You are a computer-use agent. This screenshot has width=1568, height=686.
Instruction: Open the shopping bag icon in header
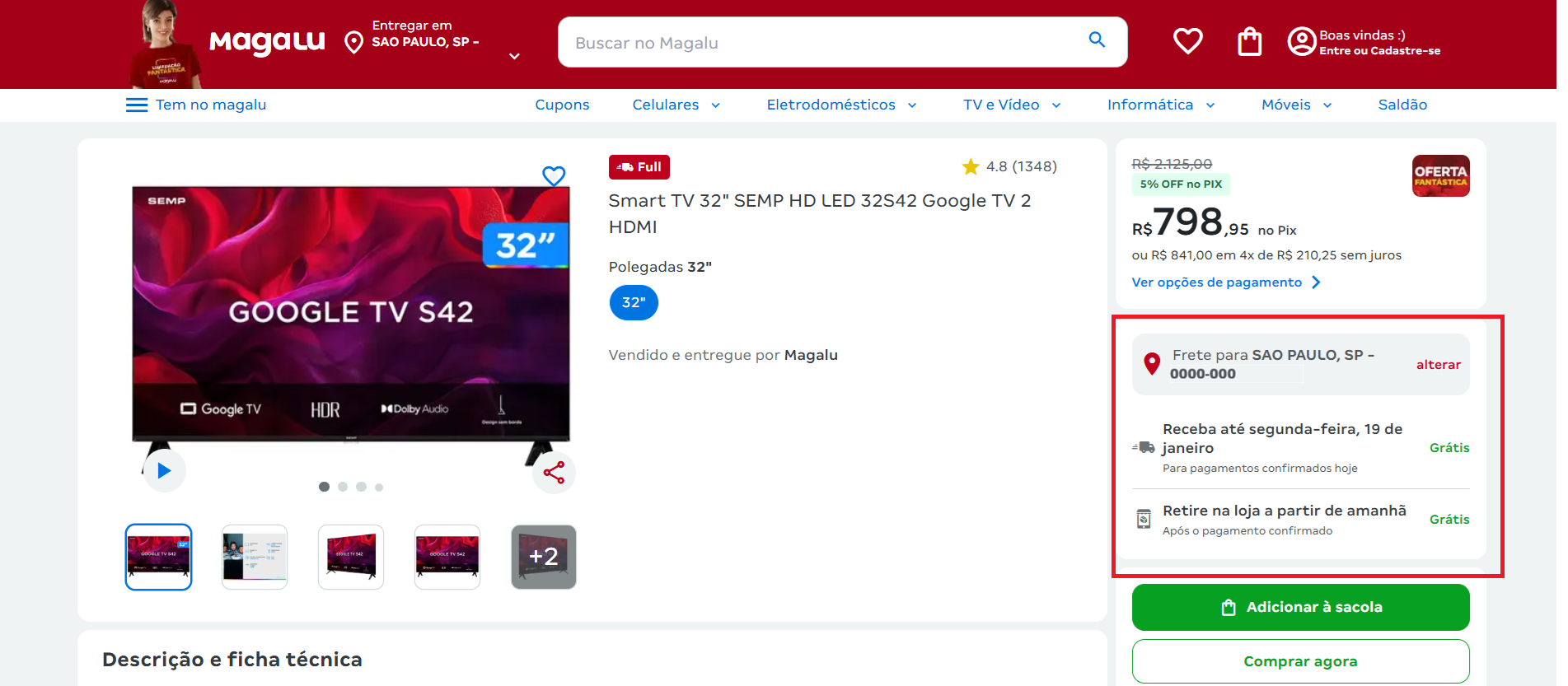1249,41
